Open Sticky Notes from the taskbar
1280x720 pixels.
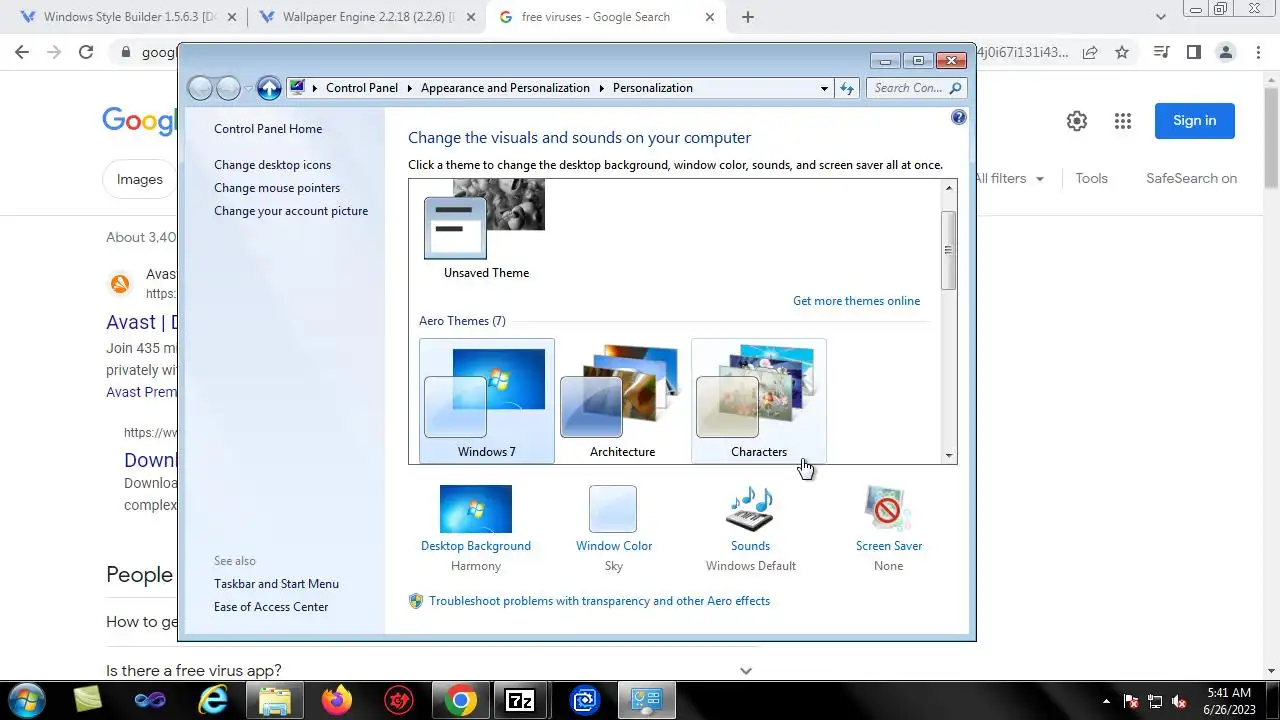88,700
